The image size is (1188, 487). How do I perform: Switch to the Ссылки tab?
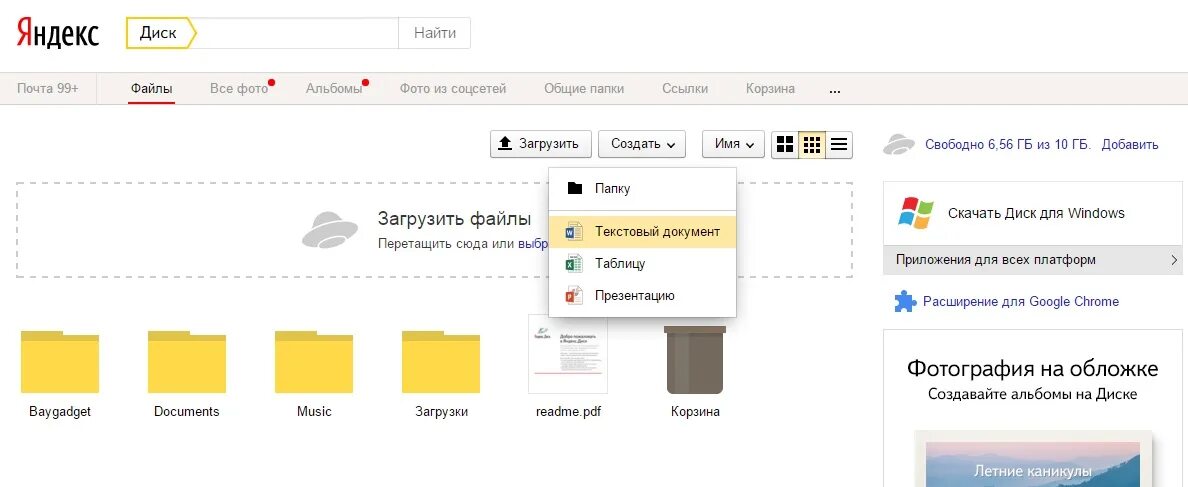685,89
